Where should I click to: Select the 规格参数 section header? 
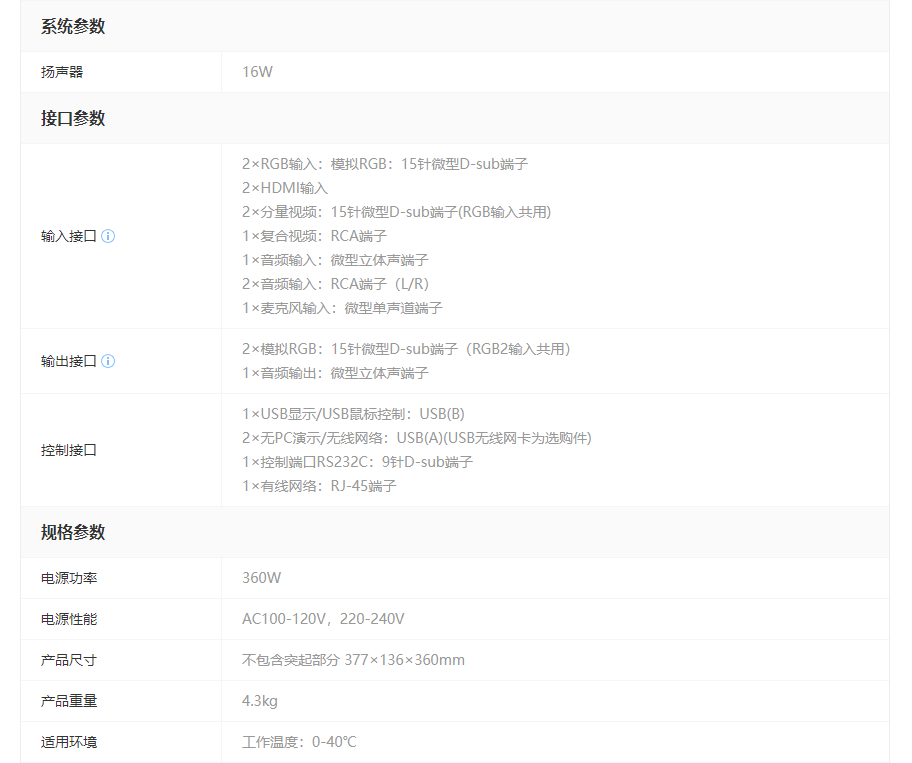coord(73,532)
